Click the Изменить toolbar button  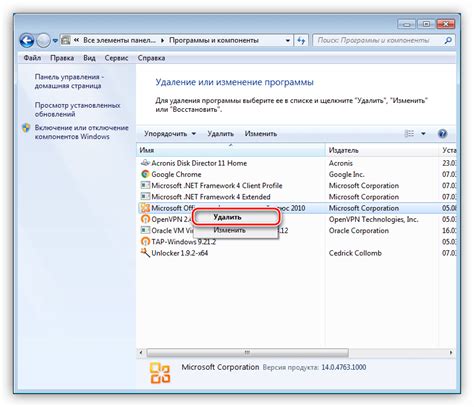coord(261,134)
